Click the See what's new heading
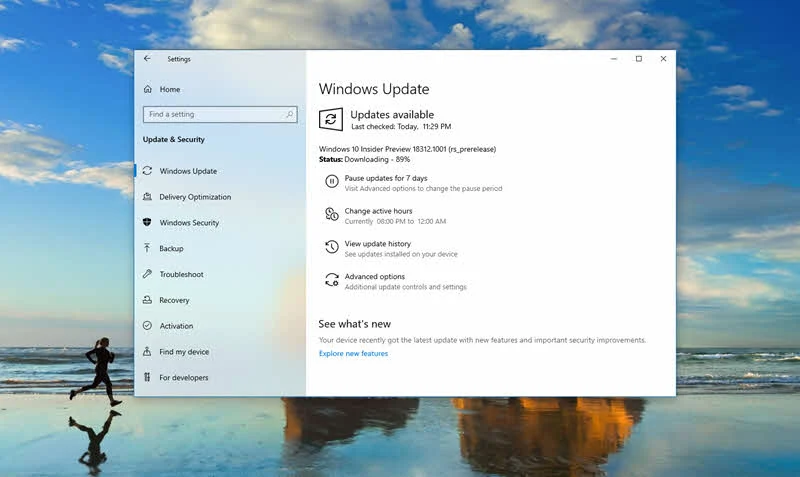 355,324
